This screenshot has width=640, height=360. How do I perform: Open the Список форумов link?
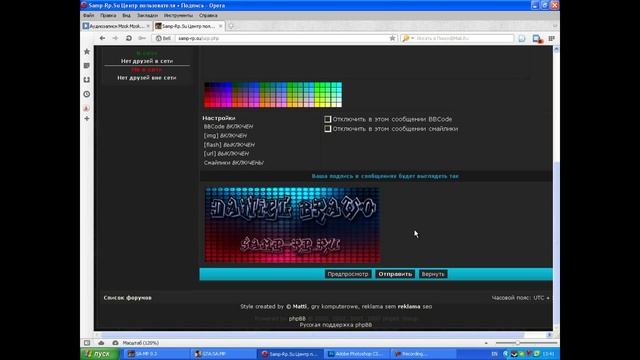point(127,298)
